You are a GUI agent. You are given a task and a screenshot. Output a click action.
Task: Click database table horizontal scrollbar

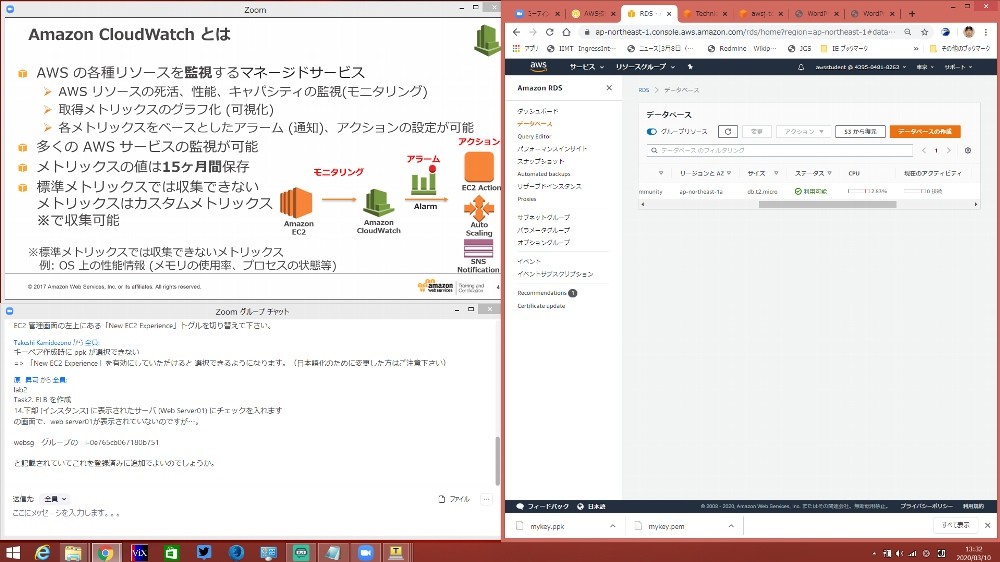coord(827,205)
